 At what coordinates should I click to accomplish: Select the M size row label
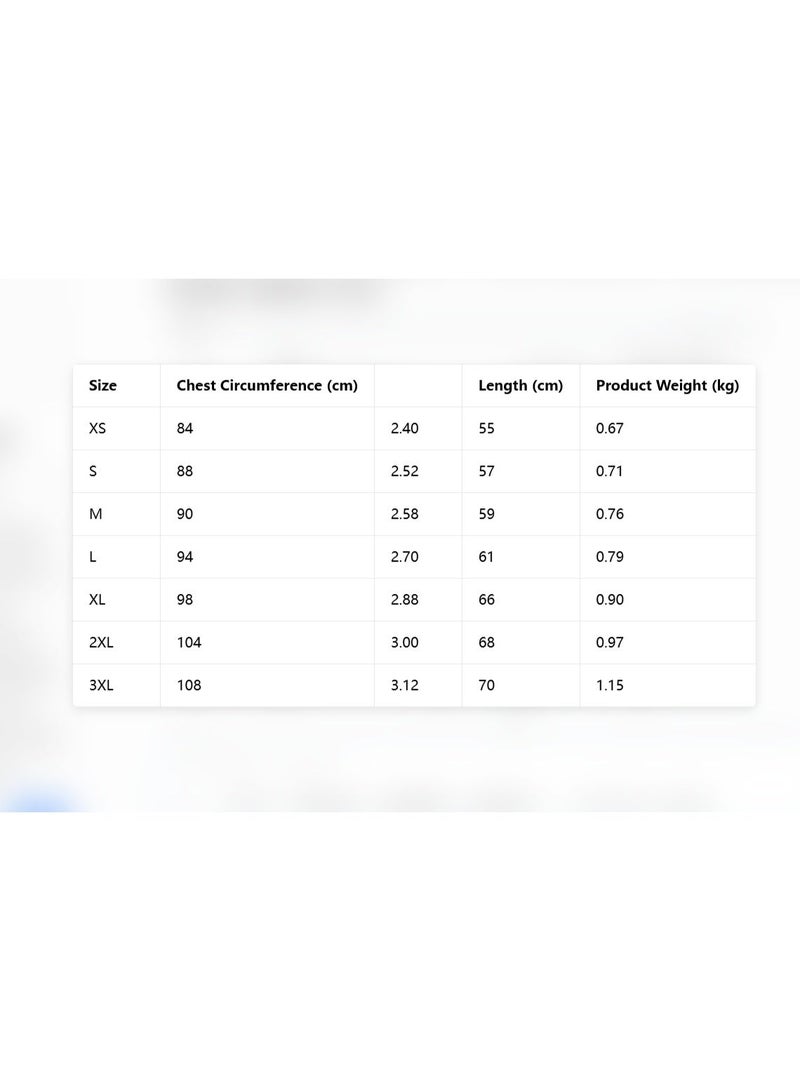[x=95, y=514]
